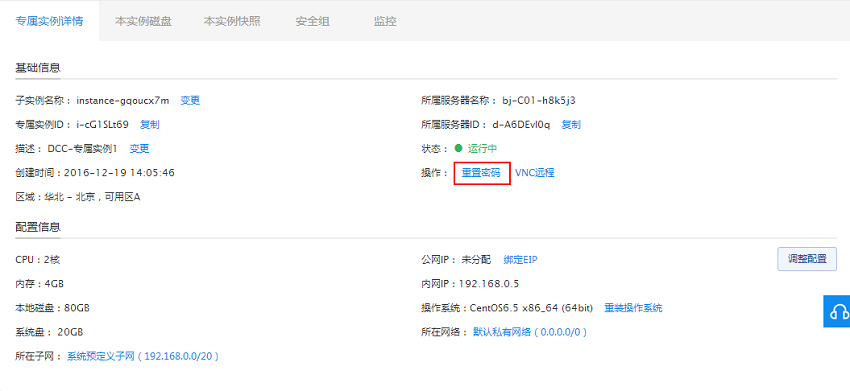Open VNC远程 connection
850x391 pixels.
point(535,173)
